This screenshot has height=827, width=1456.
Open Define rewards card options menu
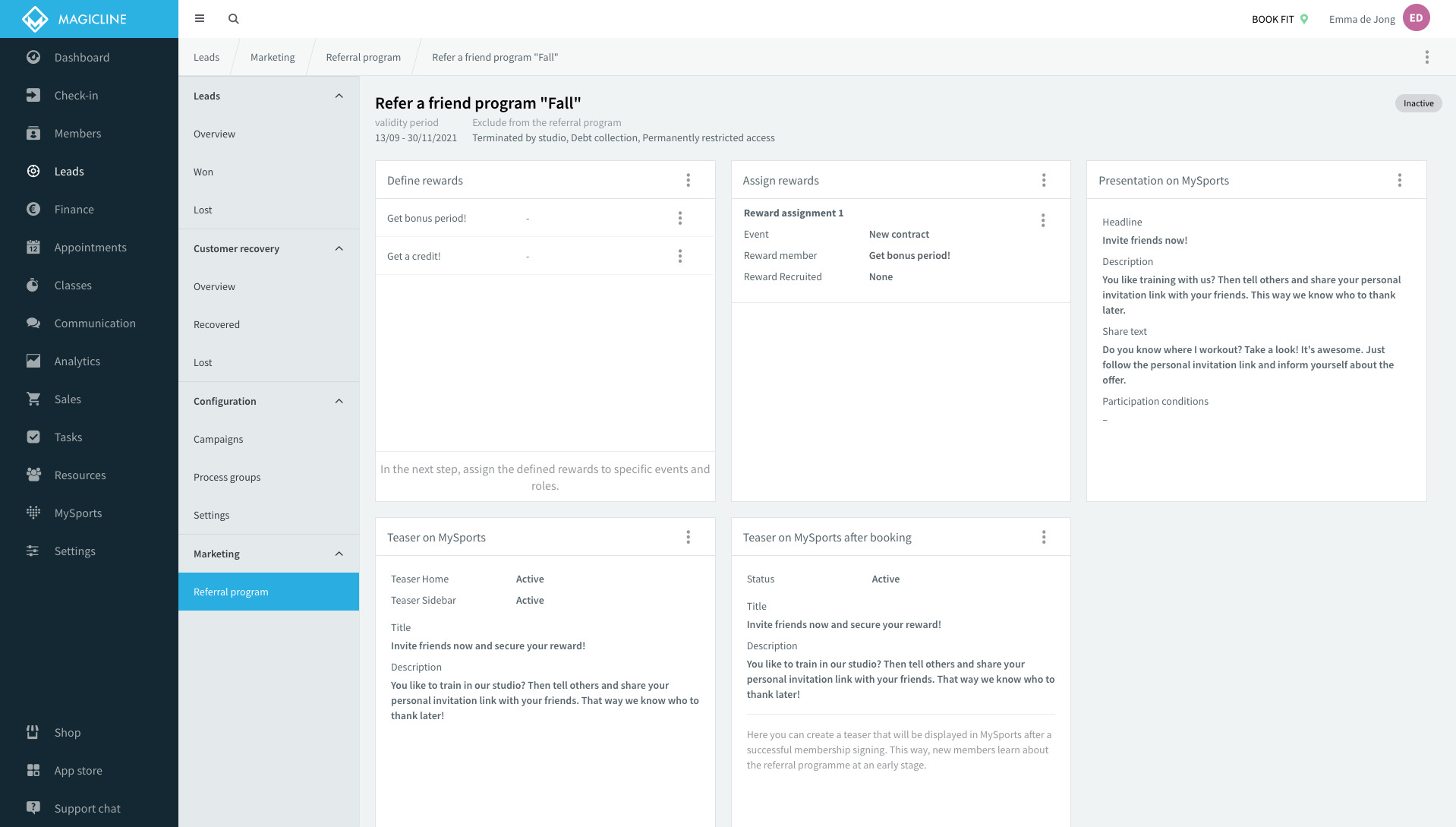point(688,181)
